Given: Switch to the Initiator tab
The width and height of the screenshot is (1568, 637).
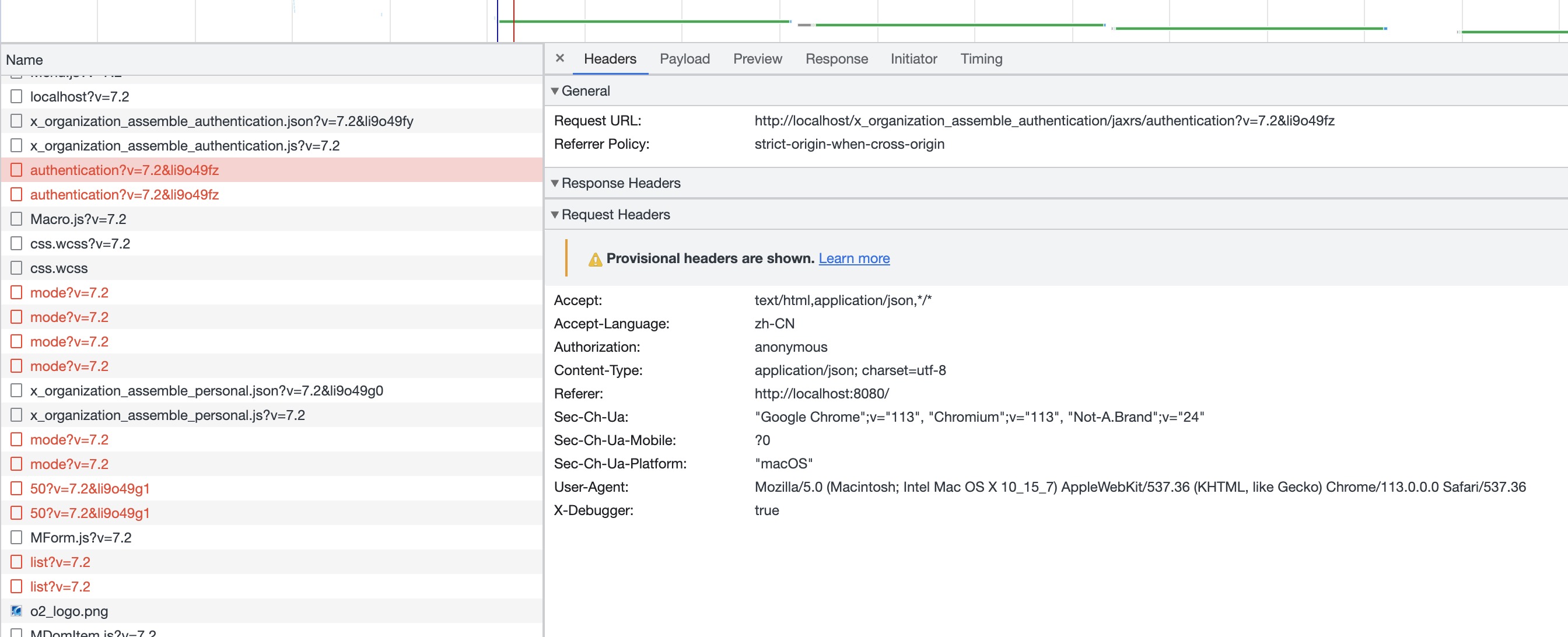Looking at the screenshot, I should click(x=913, y=59).
